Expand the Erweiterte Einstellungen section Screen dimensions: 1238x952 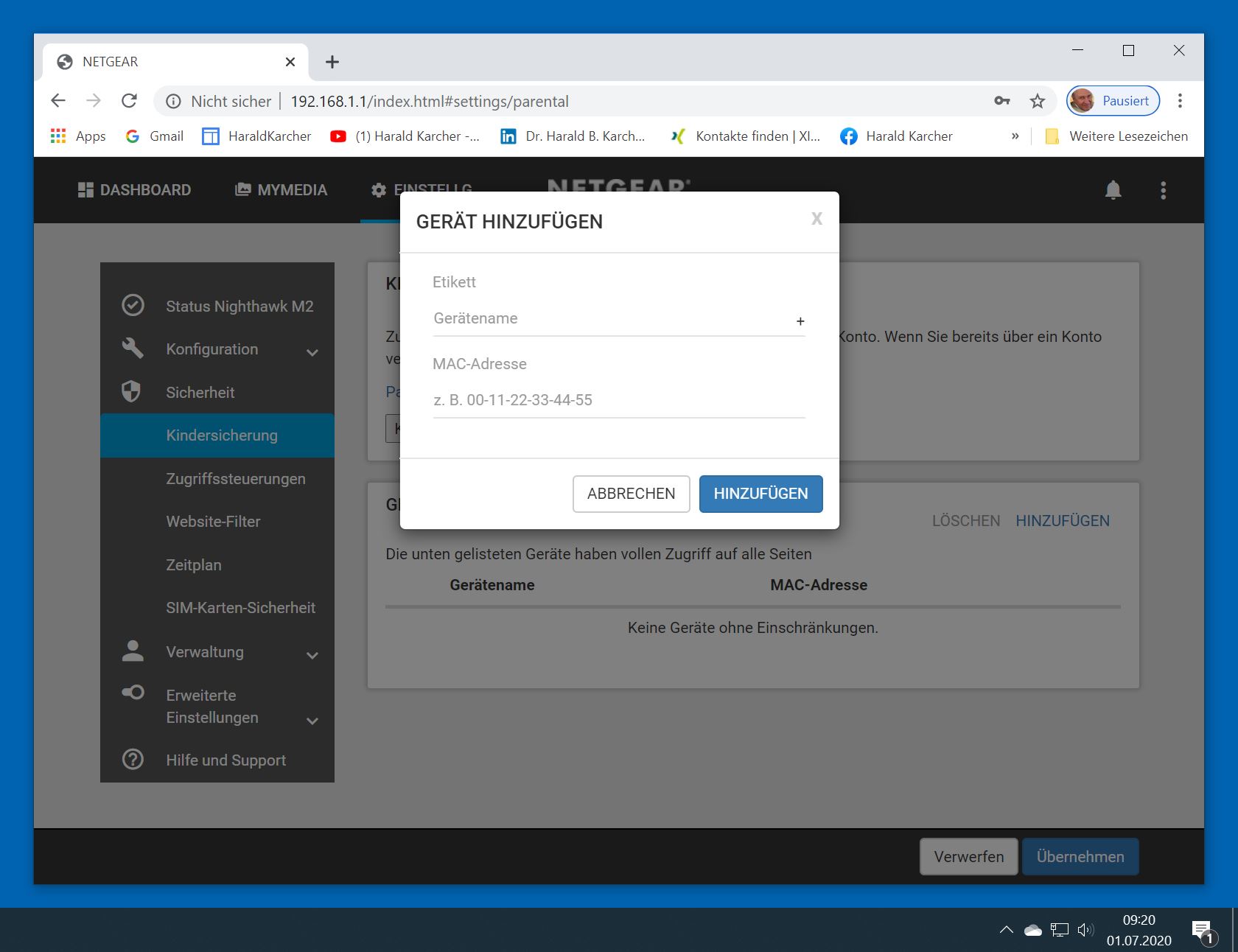coord(312,720)
